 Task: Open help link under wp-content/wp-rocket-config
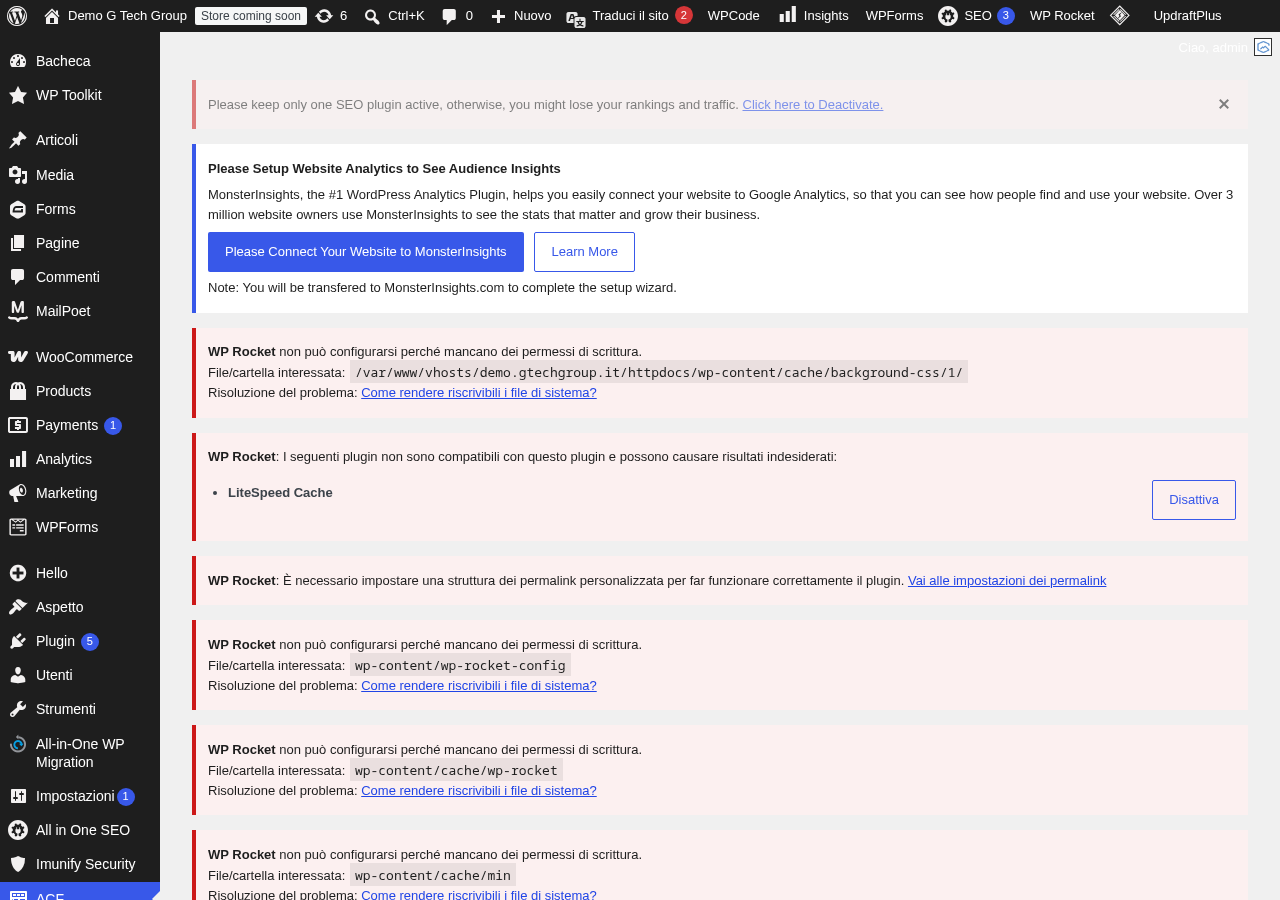click(479, 685)
